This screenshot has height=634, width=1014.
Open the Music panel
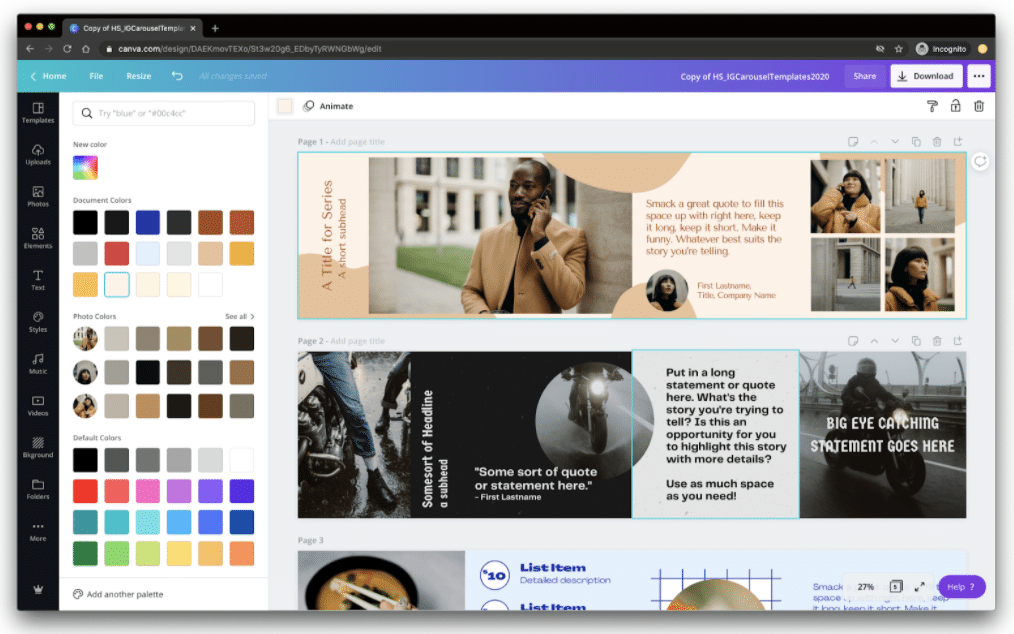click(38, 364)
